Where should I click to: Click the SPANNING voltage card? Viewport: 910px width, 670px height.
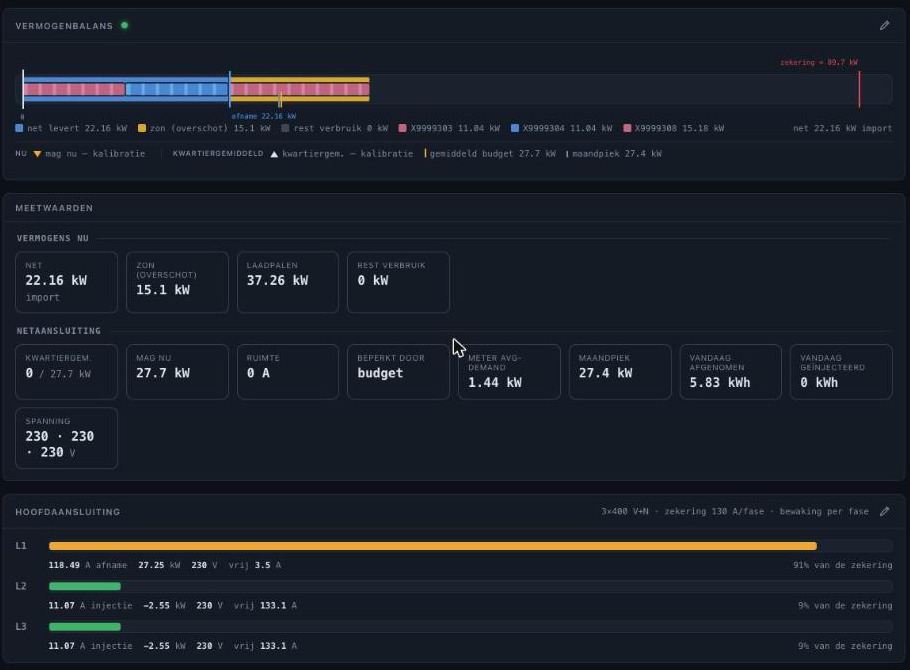pyautogui.click(x=66, y=438)
